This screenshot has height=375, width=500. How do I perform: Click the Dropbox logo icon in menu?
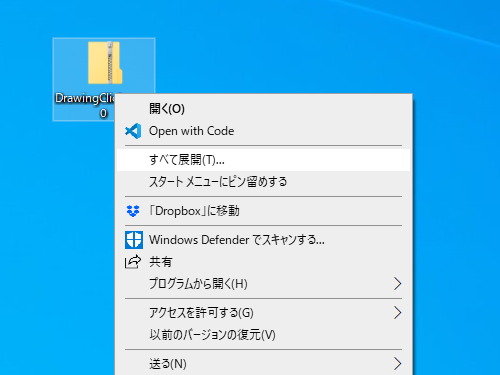click(x=133, y=211)
